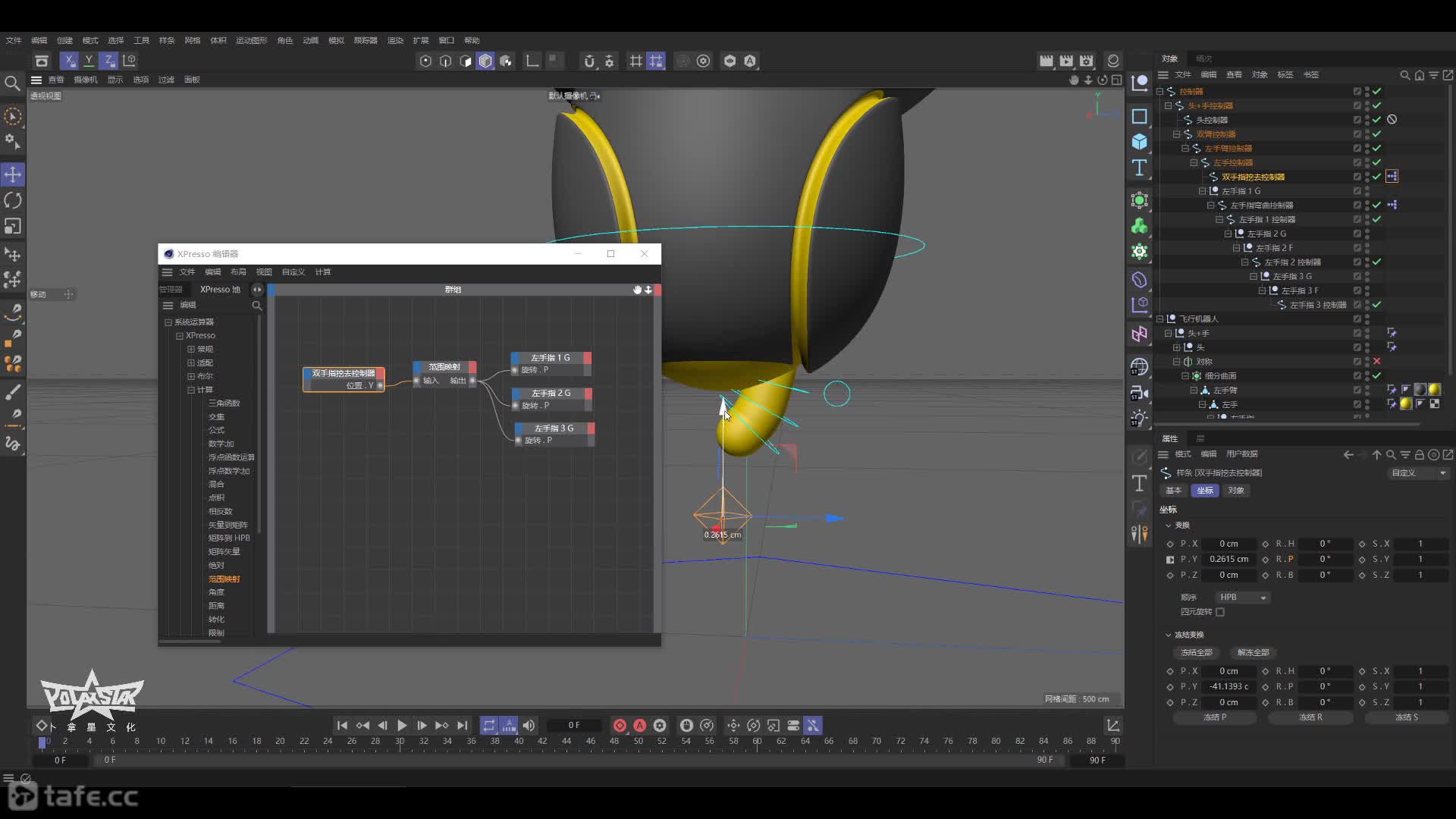Click the back arrow in Attribute Manager

(1348, 455)
